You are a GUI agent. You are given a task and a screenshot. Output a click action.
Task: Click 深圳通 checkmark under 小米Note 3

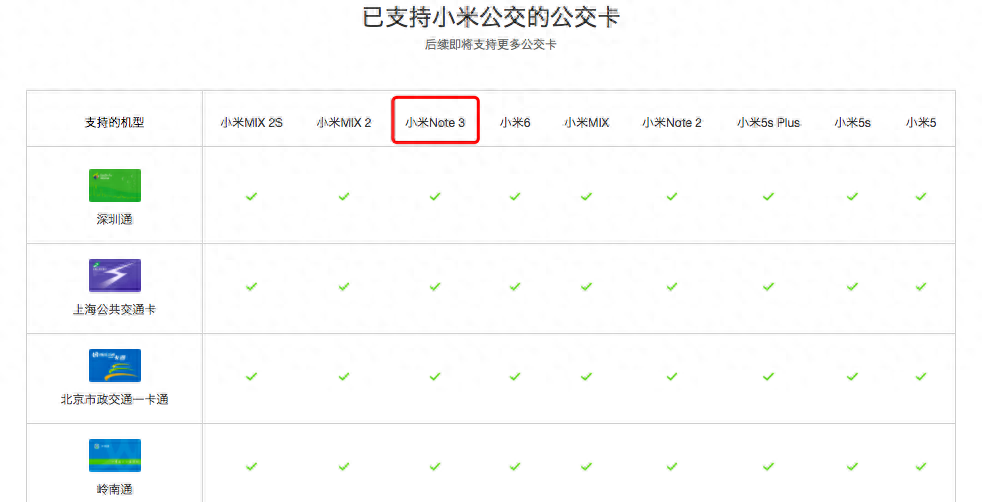coord(435,197)
